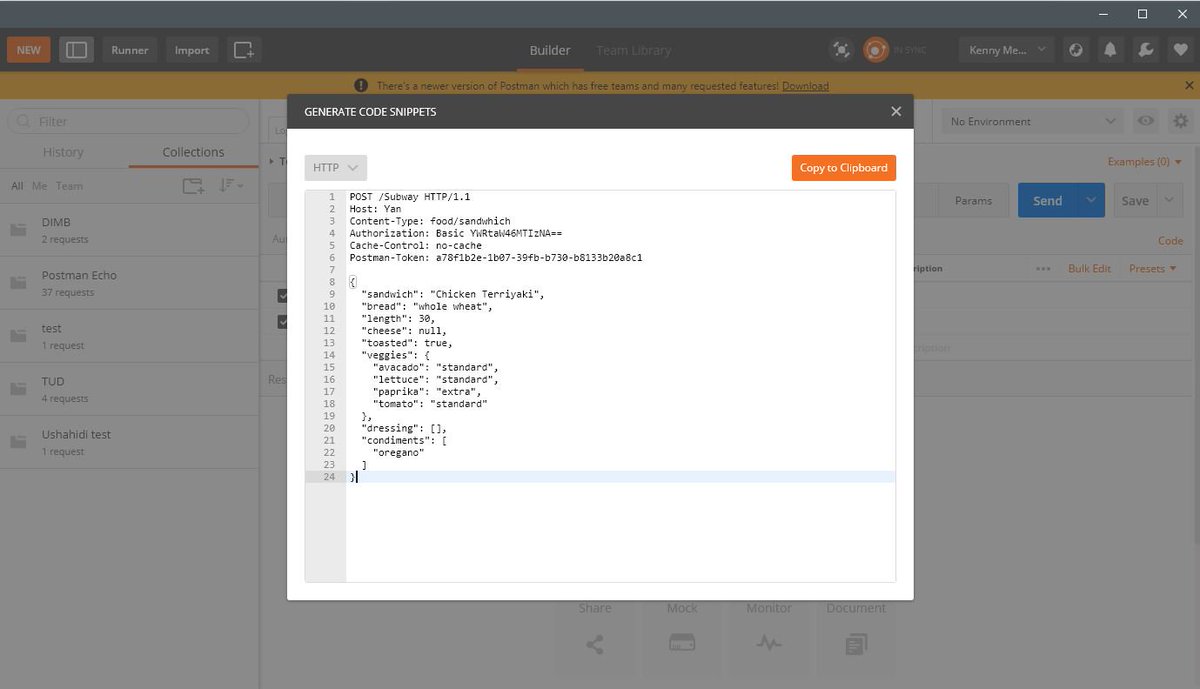Switch to the History tab

(63, 152)
